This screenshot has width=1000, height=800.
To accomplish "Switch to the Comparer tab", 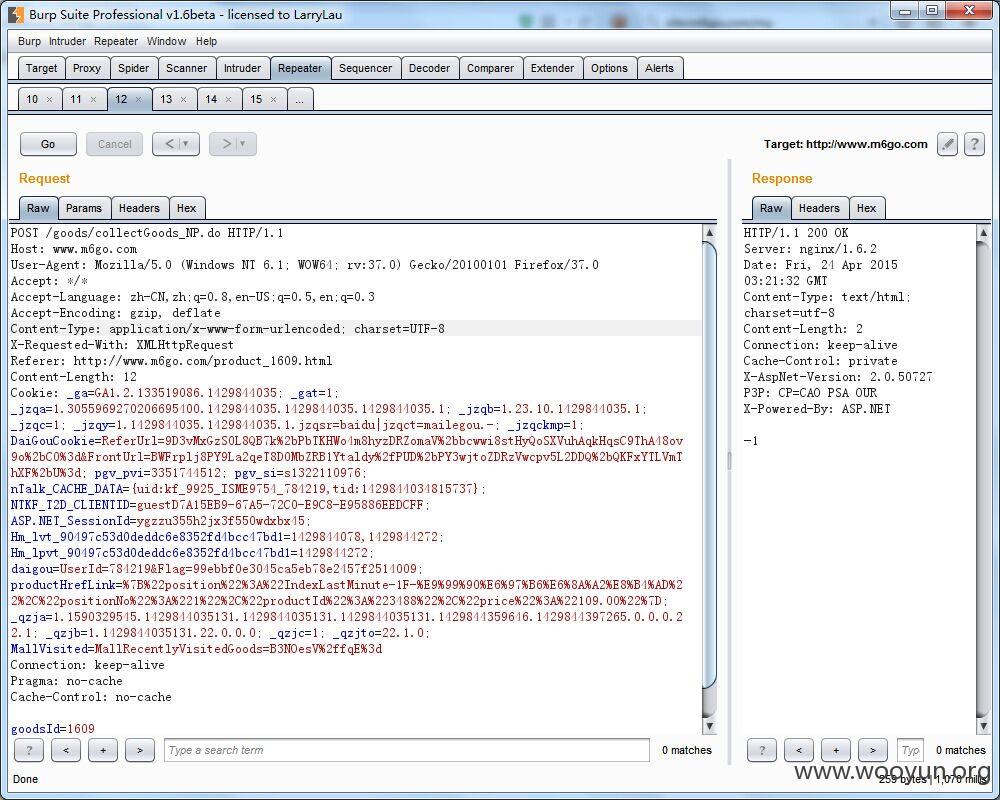I will (x=490, y=68).
